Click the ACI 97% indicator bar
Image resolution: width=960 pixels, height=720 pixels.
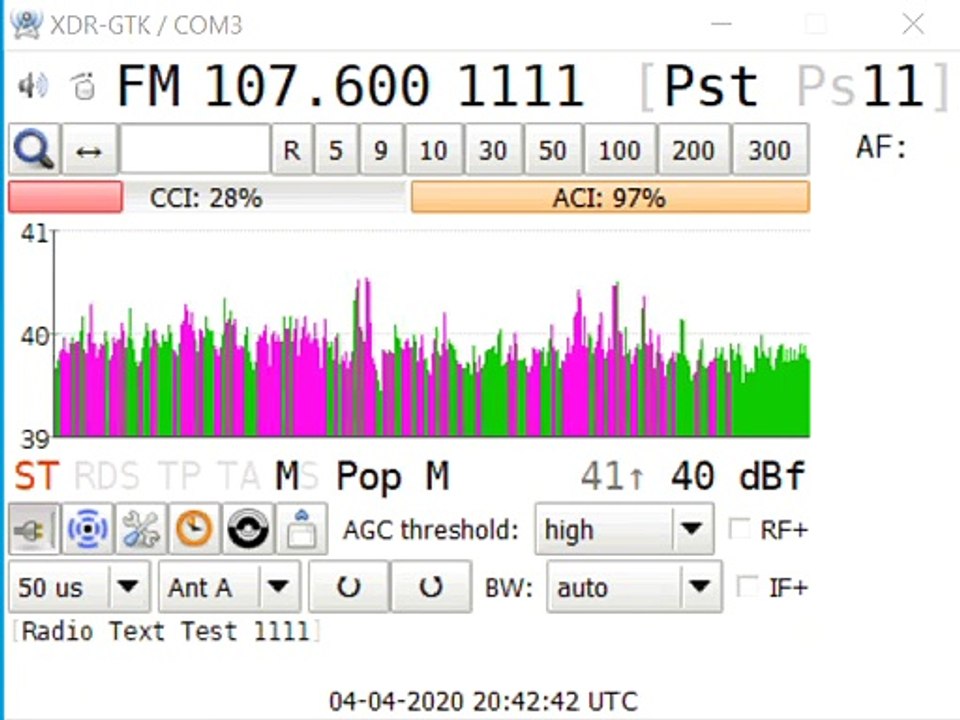coord(610,197)
